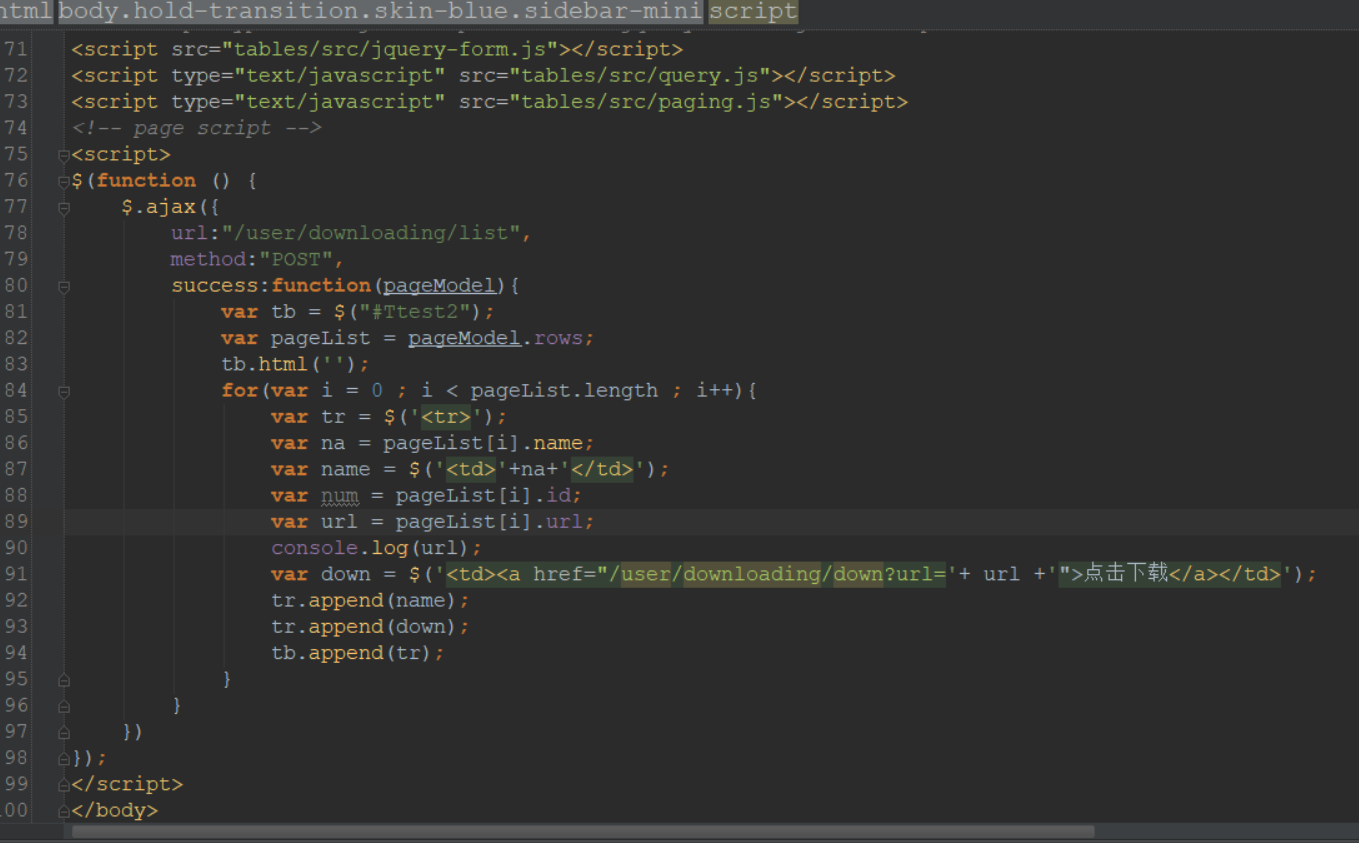Click the '<tr>' string on line 85
The width and height of the screenshot is (1359, 843).
(445, 416)
